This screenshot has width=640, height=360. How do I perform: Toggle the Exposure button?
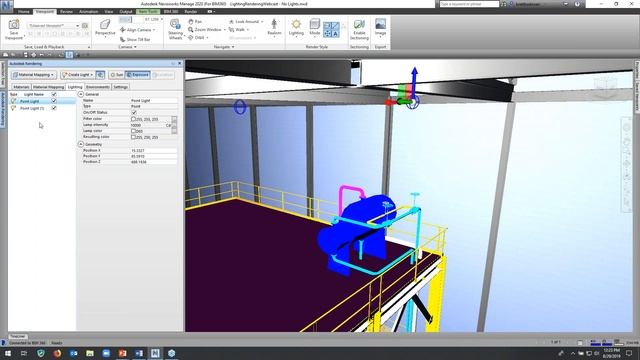pos(138,75)
